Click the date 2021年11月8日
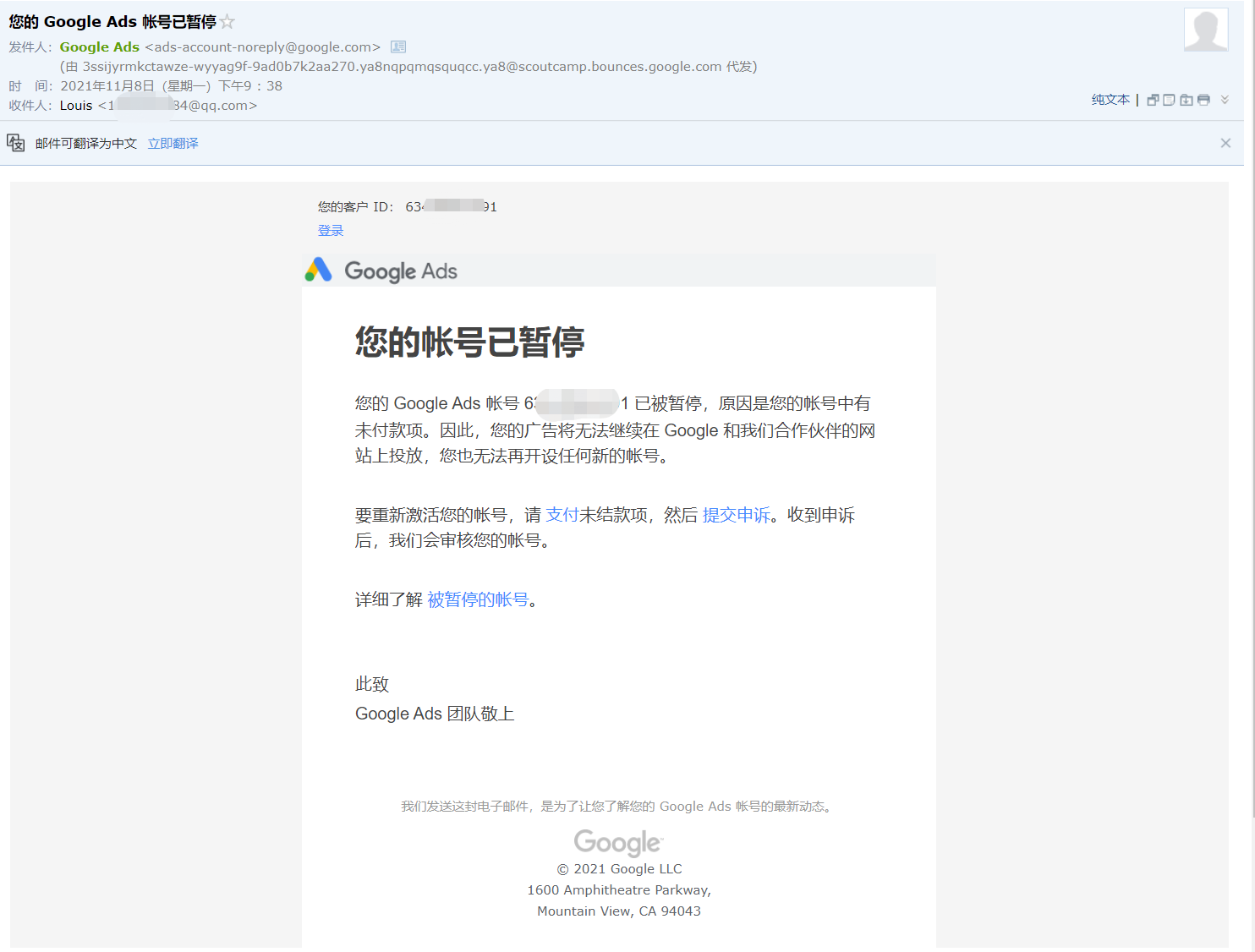This screenshot has width=1255, height=952. pos(107,86)
